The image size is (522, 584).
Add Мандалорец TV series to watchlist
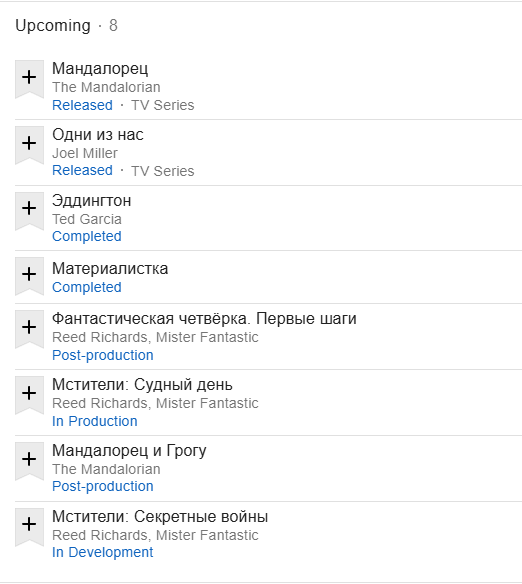[x=29, y=79]
